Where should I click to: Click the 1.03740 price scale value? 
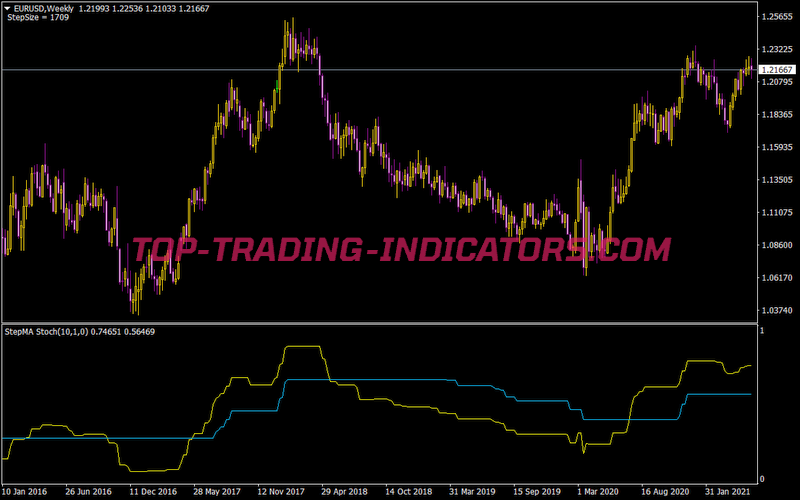click(777, 310)
